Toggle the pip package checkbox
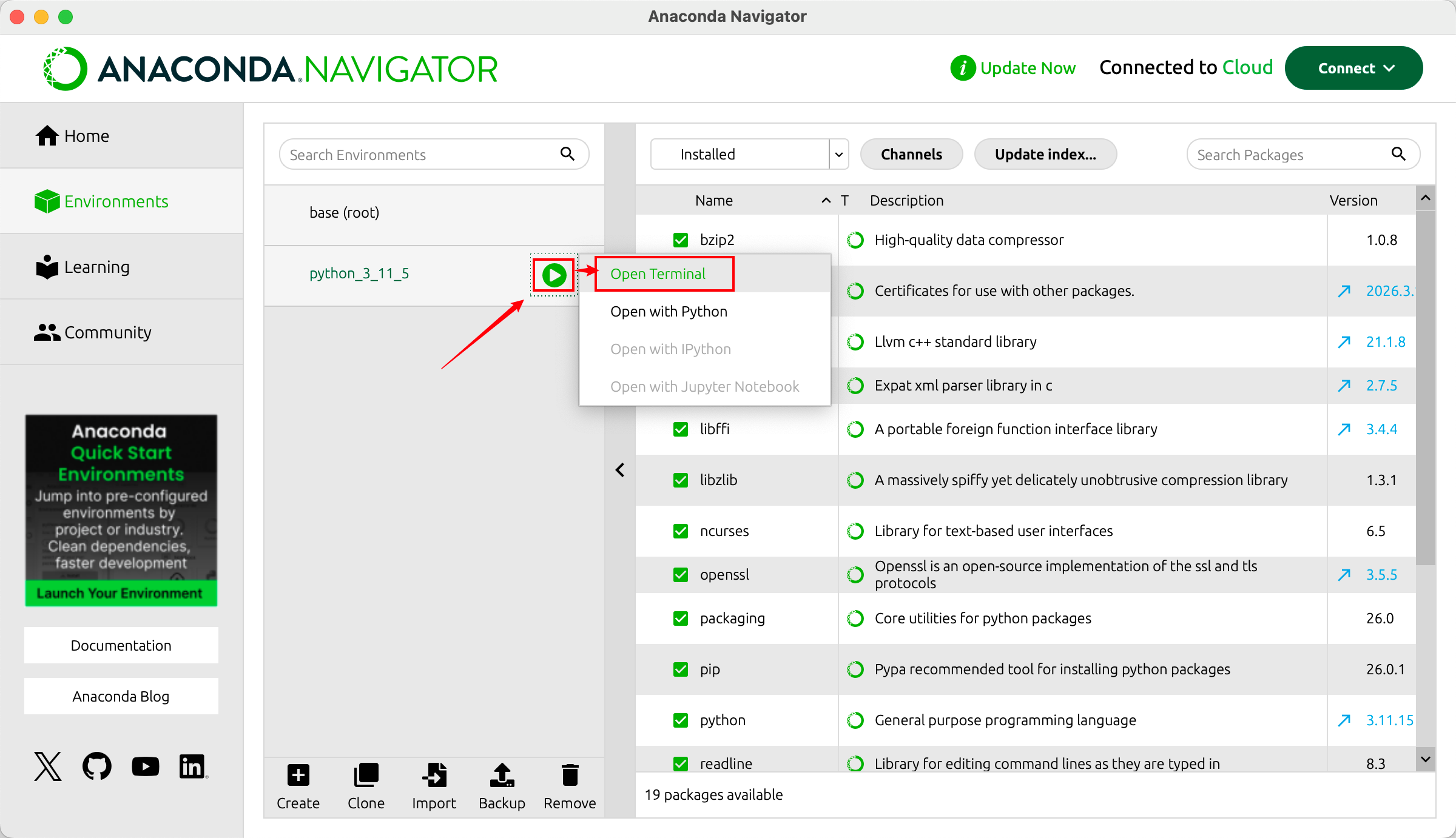Screen dimensions: 1456x838 tap(681, 669)
